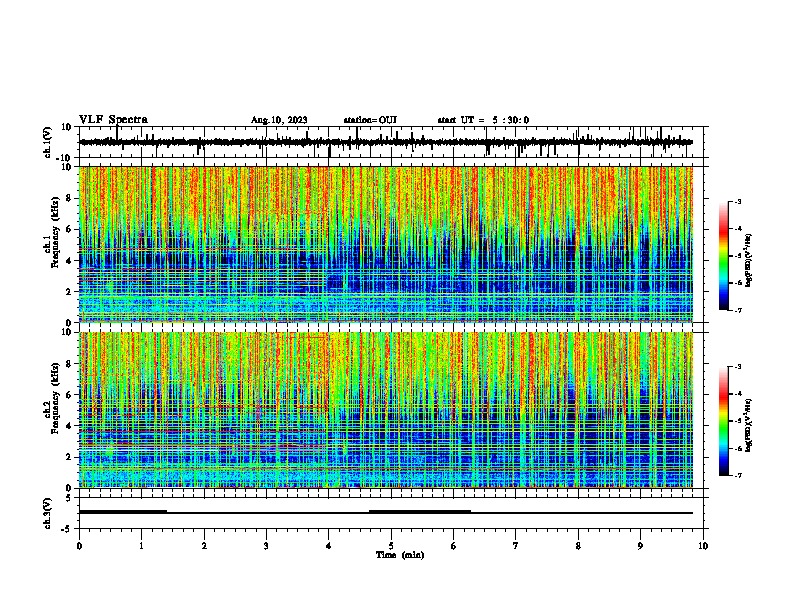The image size is (792, 612).
Task: Select the "start UT = 5 :30: 0" text
Action: coord(483,120)
